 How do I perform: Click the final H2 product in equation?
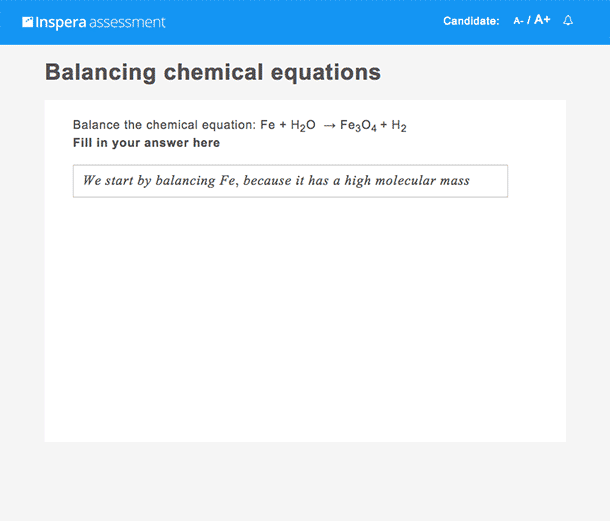pyautogui.click(x=399, y=126)
